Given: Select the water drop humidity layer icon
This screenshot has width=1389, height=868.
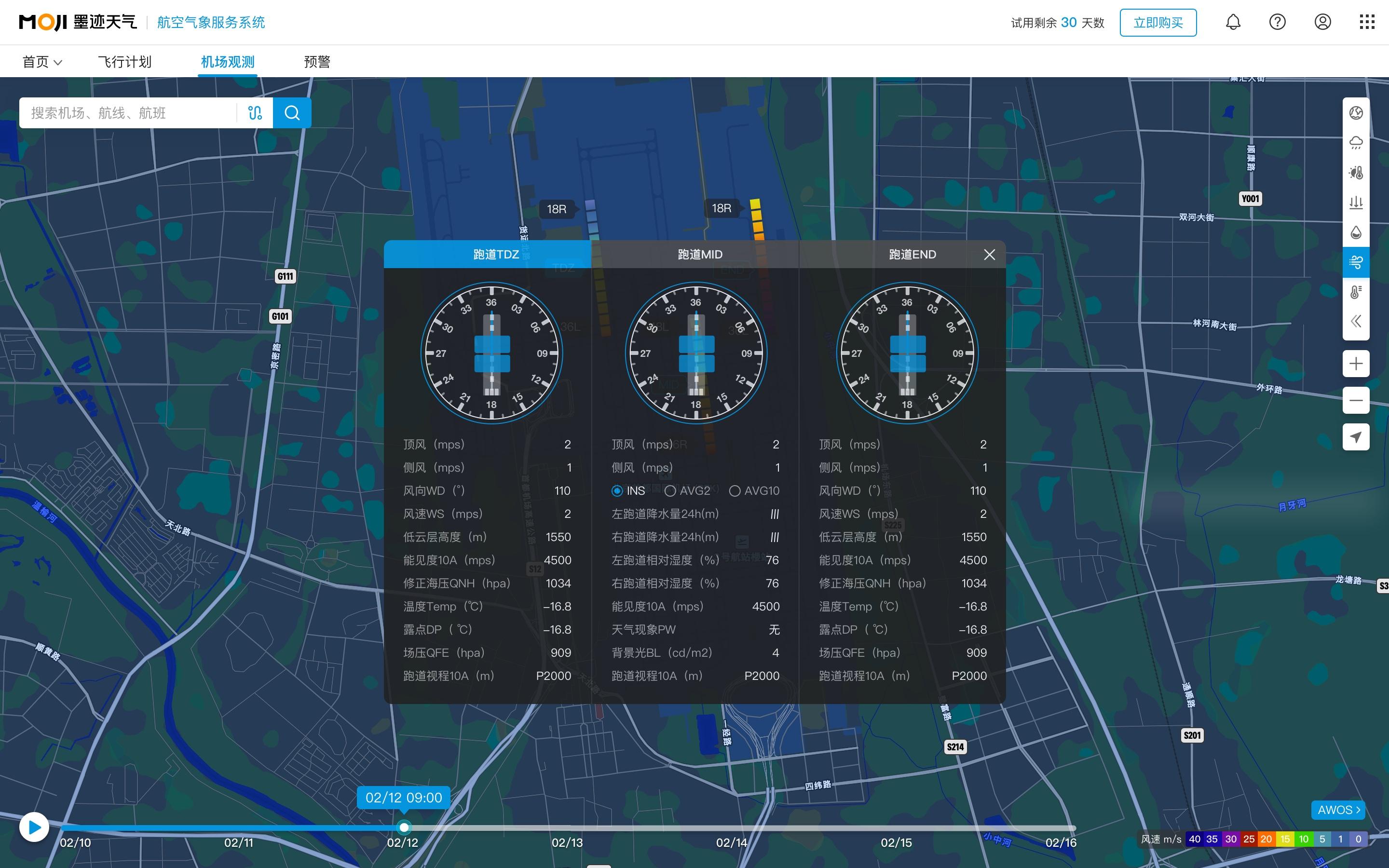Looking at the screenshot, I should pyautogui.click(x=1356, y=232).
